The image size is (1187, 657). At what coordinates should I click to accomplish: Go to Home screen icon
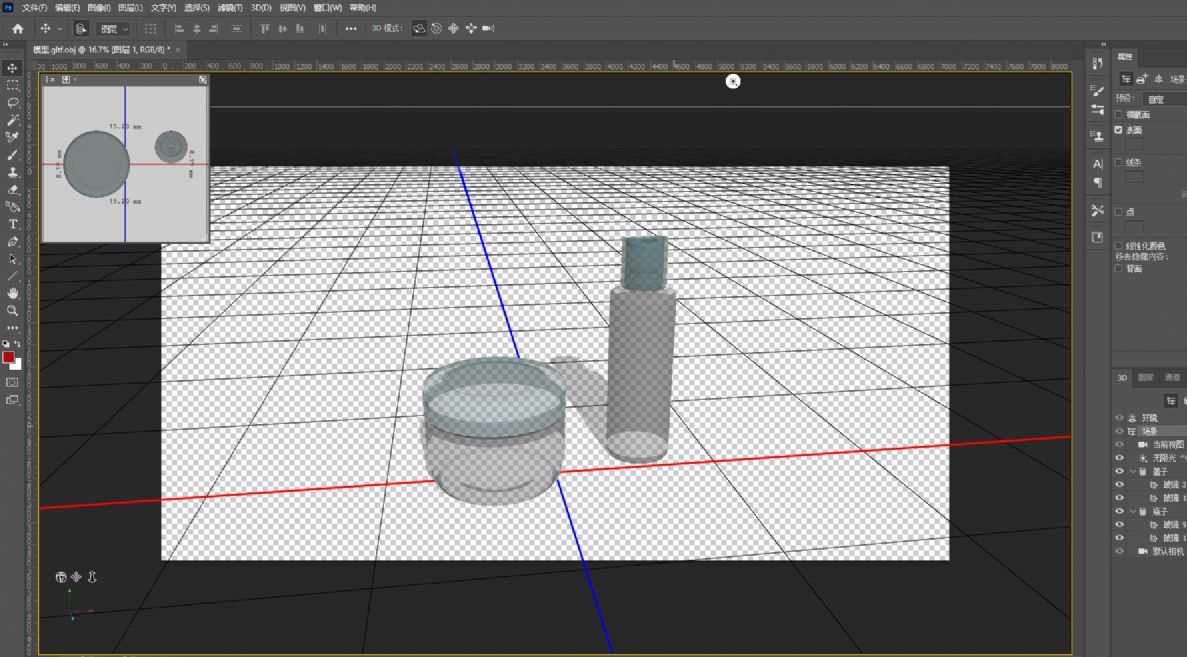point(17,29)
